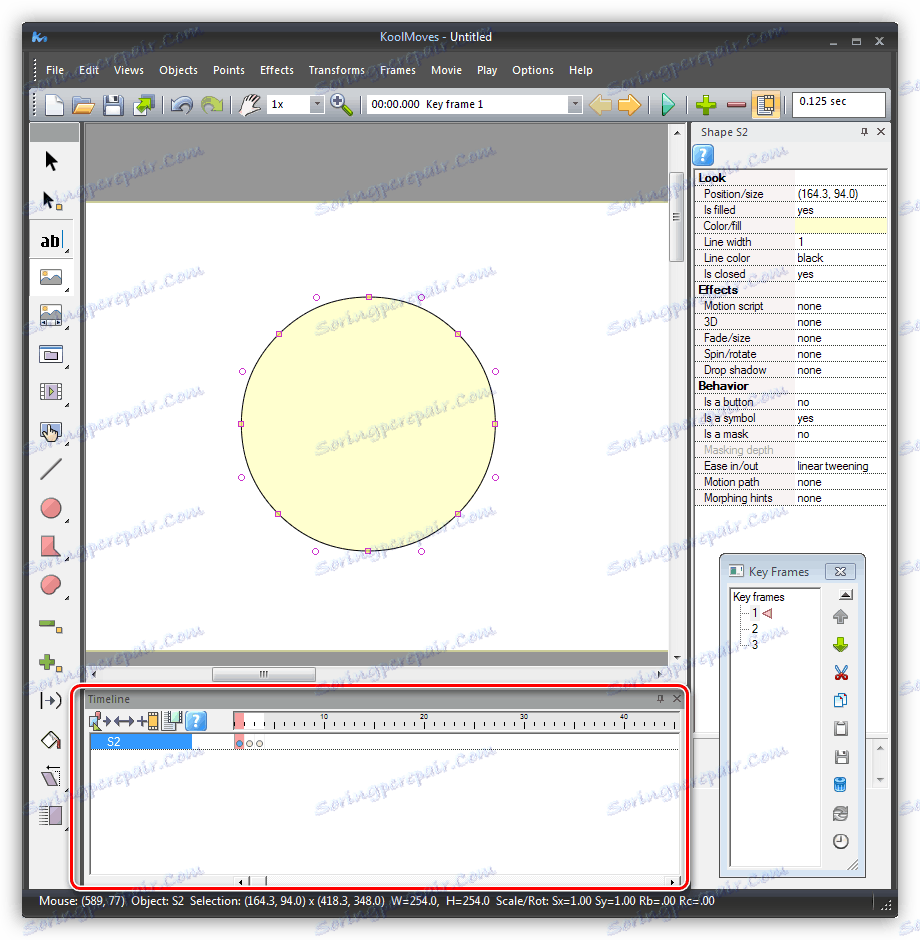Select the red circle shape tool
The image size is (920, 940).
coord(51,508)
